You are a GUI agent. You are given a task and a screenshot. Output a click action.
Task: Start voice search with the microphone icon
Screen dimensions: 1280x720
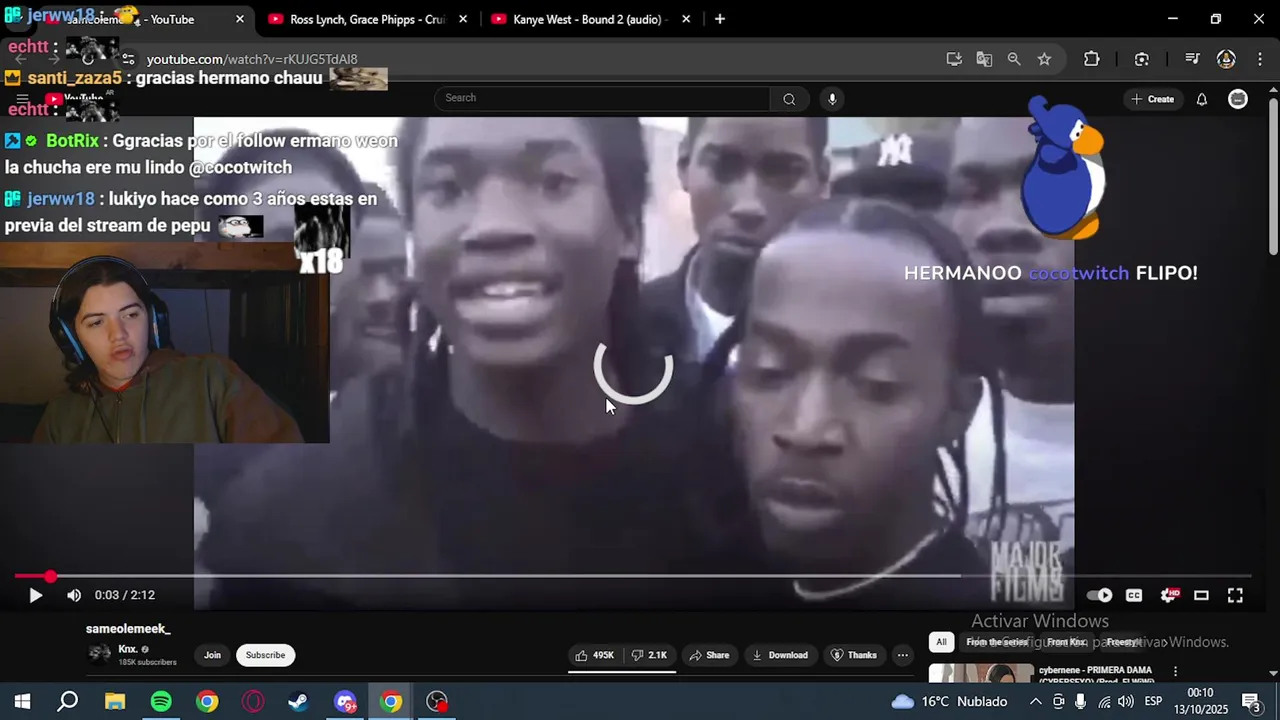pyautogui.click(x=832, y=98)
